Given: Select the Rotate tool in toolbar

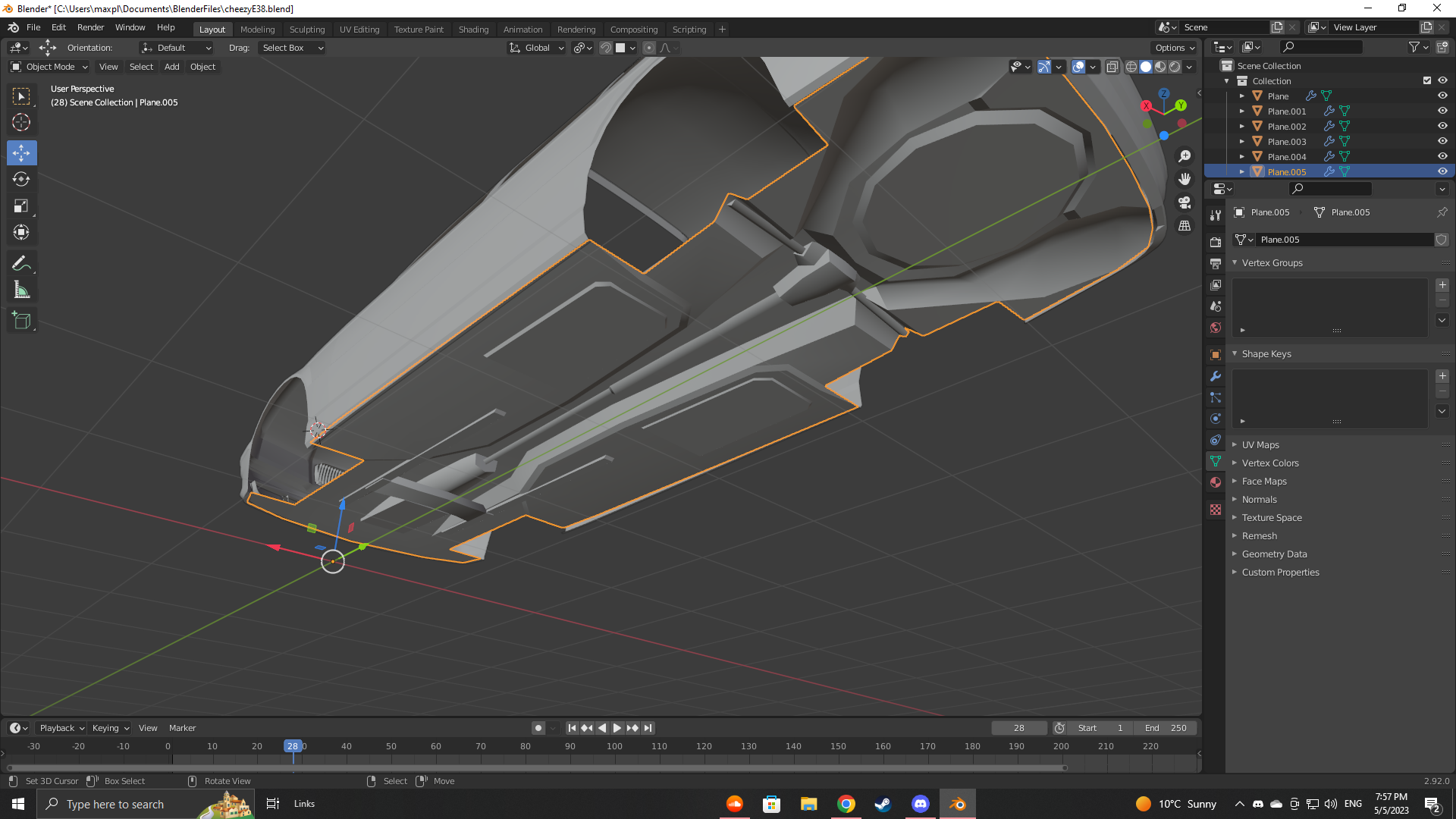Looking at the screenshot, I should click(x=21, y=179).
